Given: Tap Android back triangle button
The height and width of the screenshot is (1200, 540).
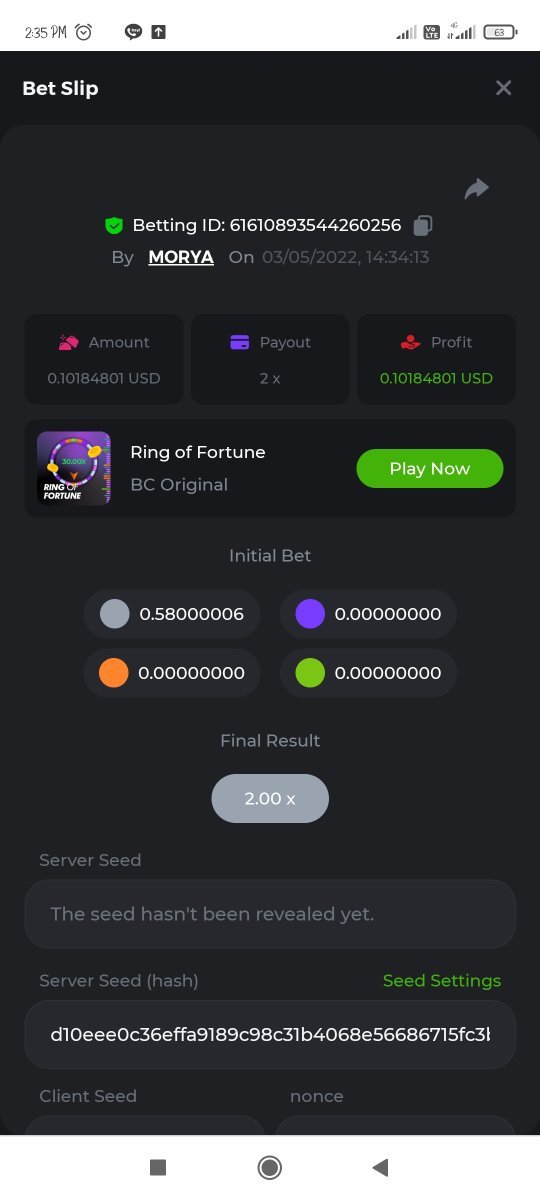Looking at the screenshot, I should tap(379, 1167).
